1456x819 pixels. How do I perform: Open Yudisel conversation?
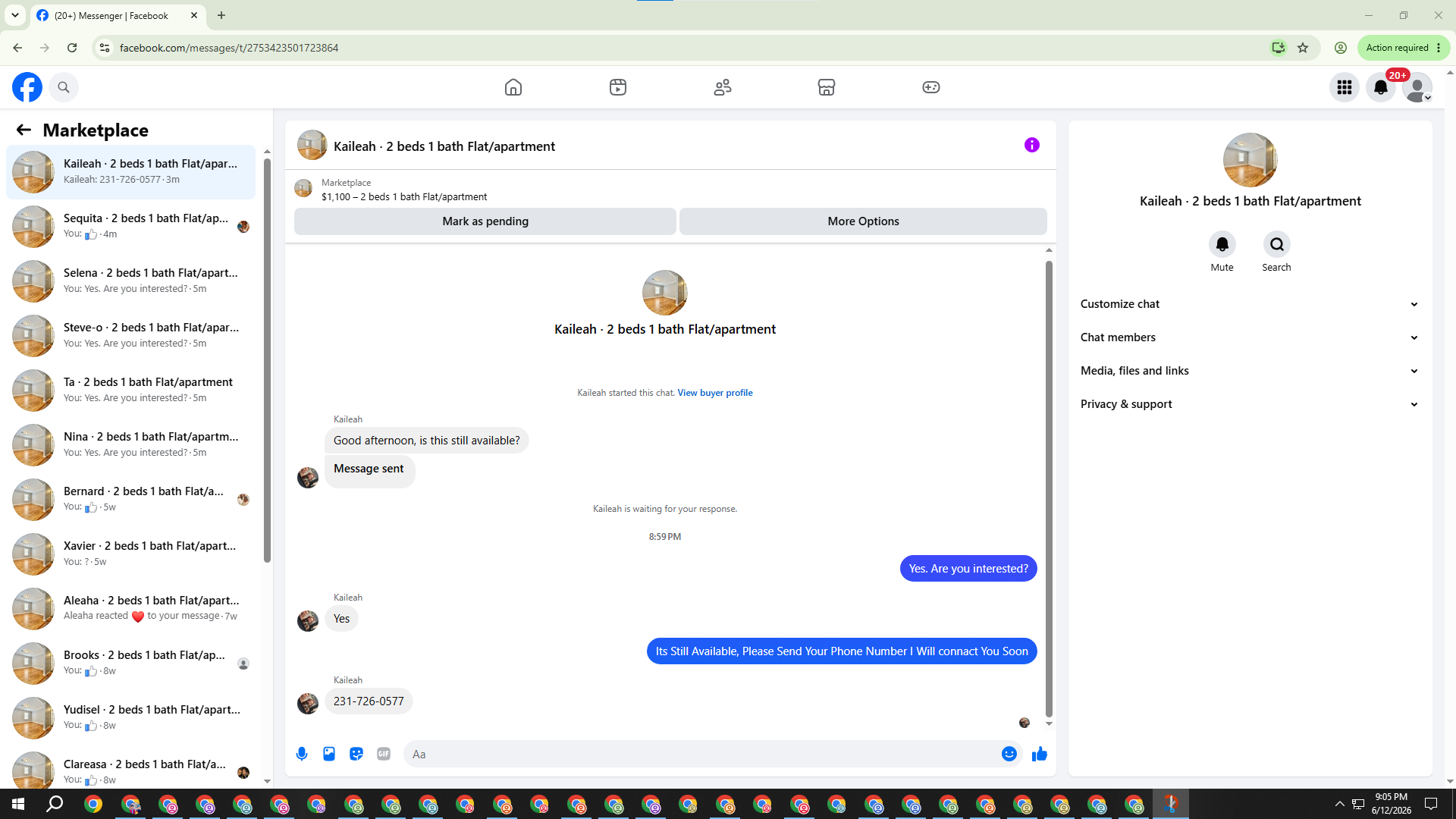pos(131,718)
